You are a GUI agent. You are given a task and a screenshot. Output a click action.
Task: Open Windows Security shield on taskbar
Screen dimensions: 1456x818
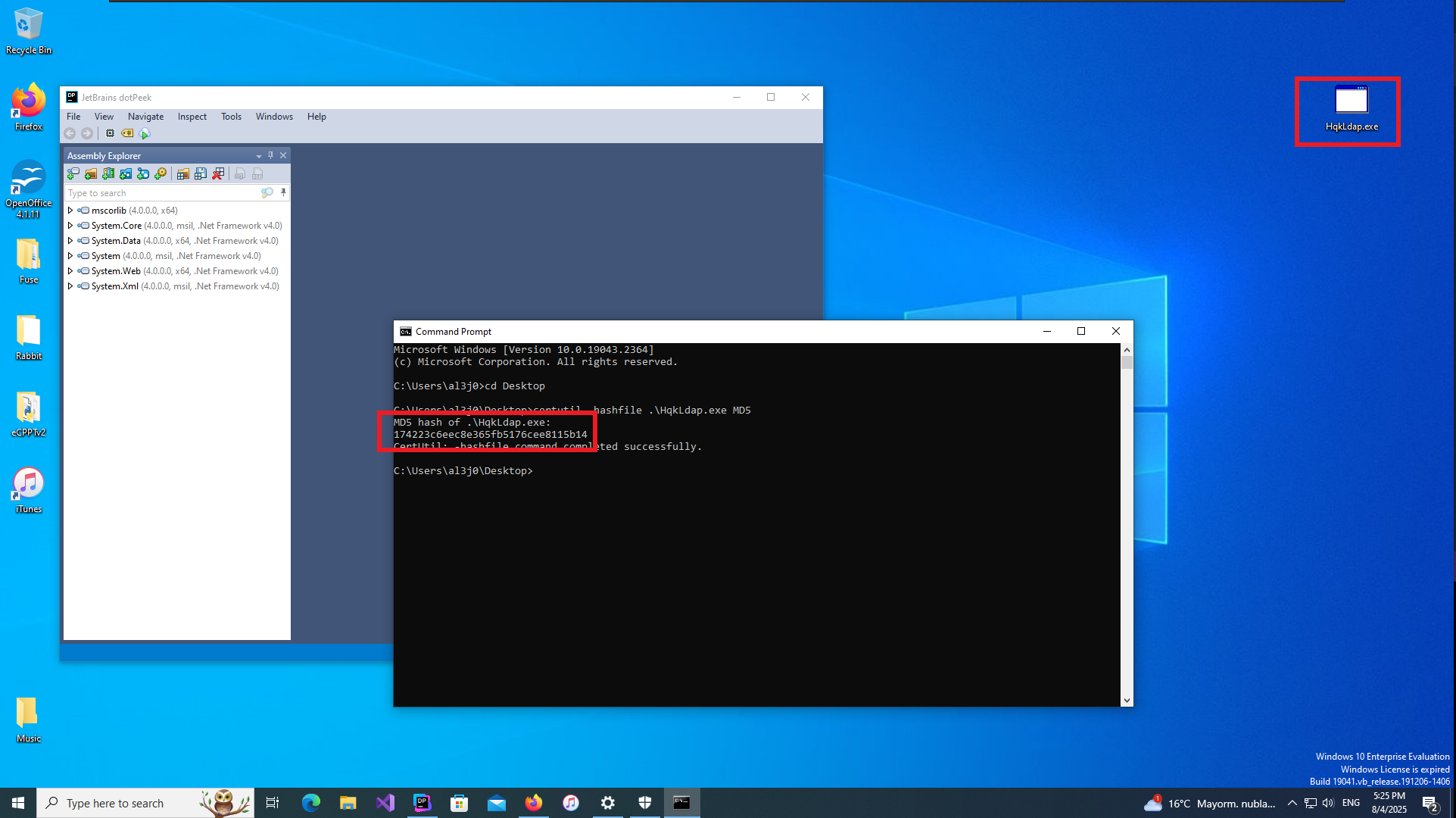click(645, 803)
